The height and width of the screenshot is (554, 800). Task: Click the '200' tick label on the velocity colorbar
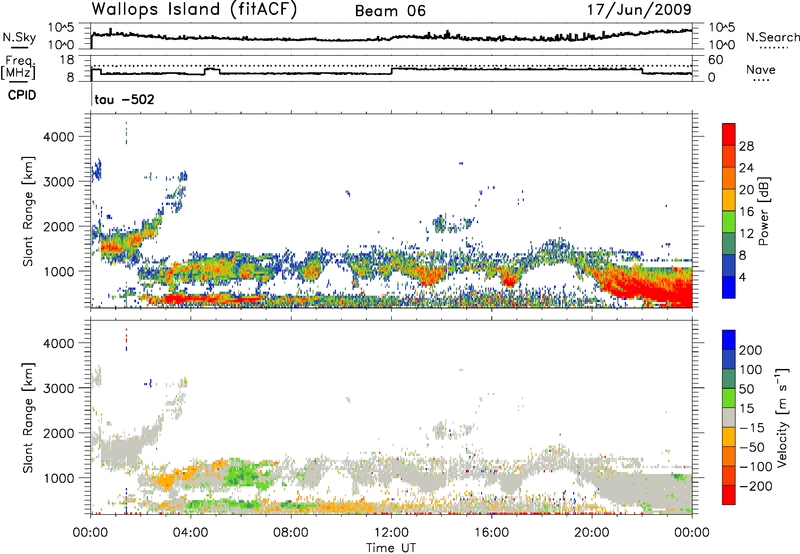[x=751, y=350]
